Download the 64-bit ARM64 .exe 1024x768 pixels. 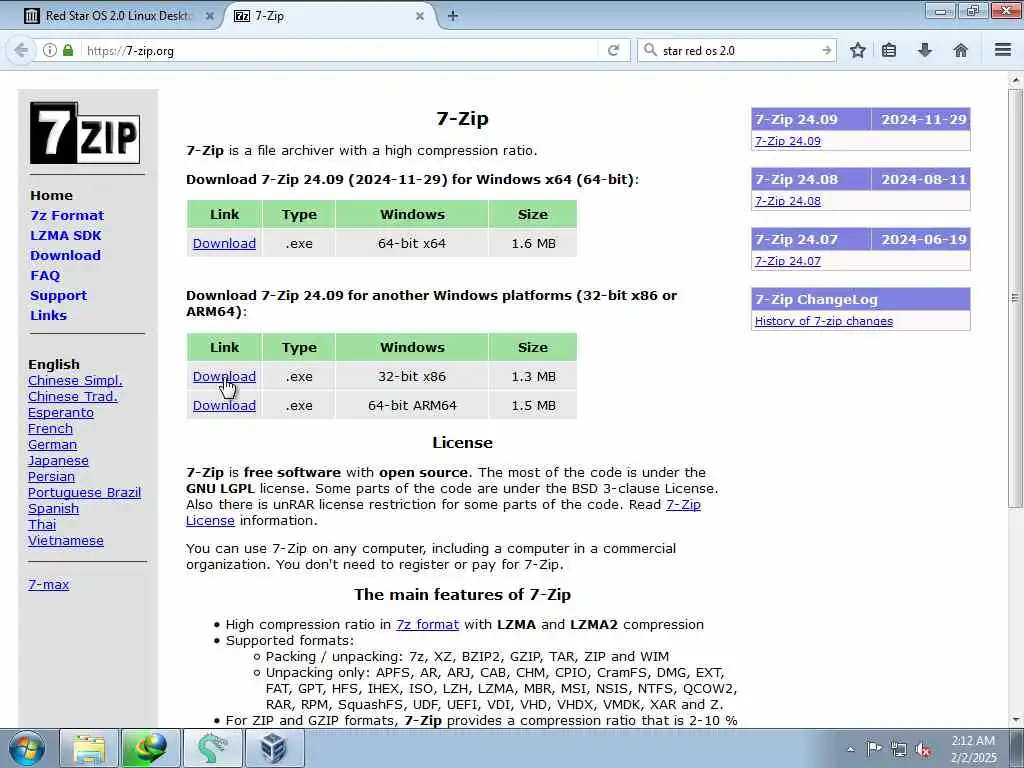tap(224, 406)
